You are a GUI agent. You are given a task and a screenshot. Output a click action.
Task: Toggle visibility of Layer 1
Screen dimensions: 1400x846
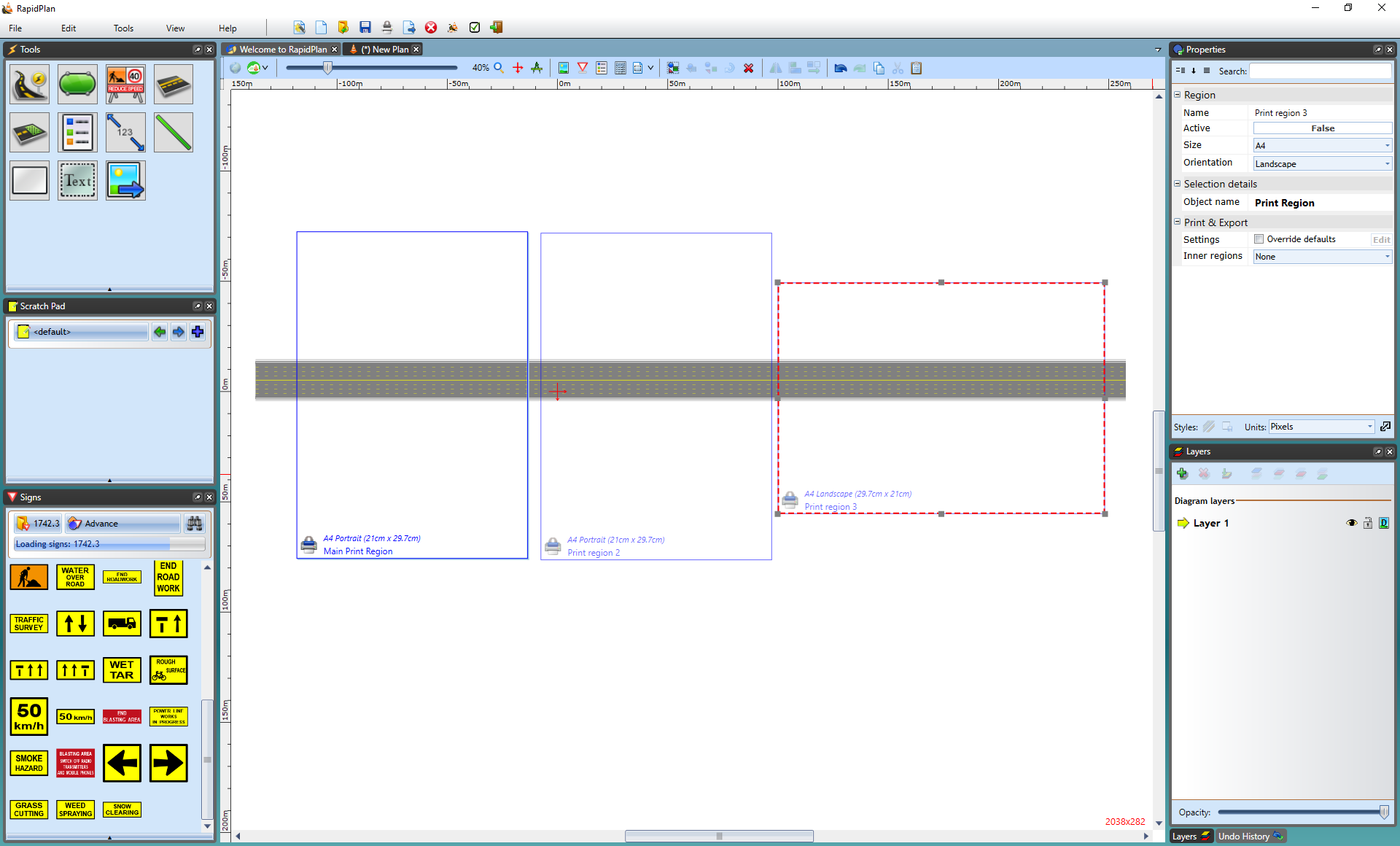coord(1352,522)
